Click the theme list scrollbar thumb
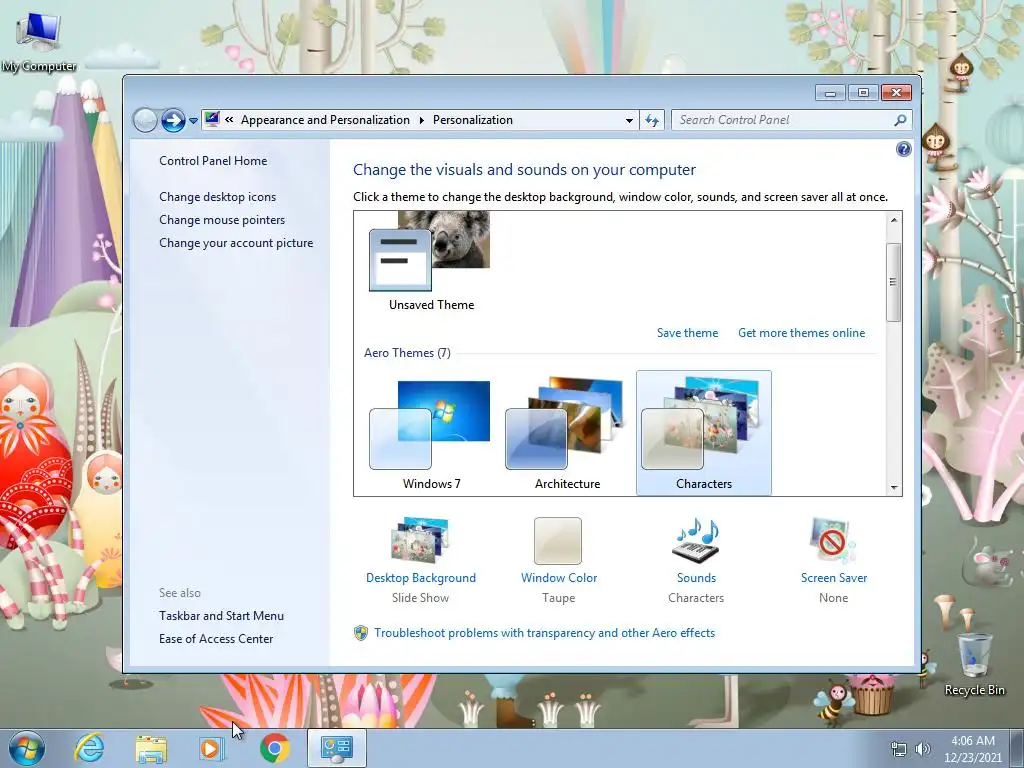This screenshot has height=768, width=1024. tap(894, 282)
